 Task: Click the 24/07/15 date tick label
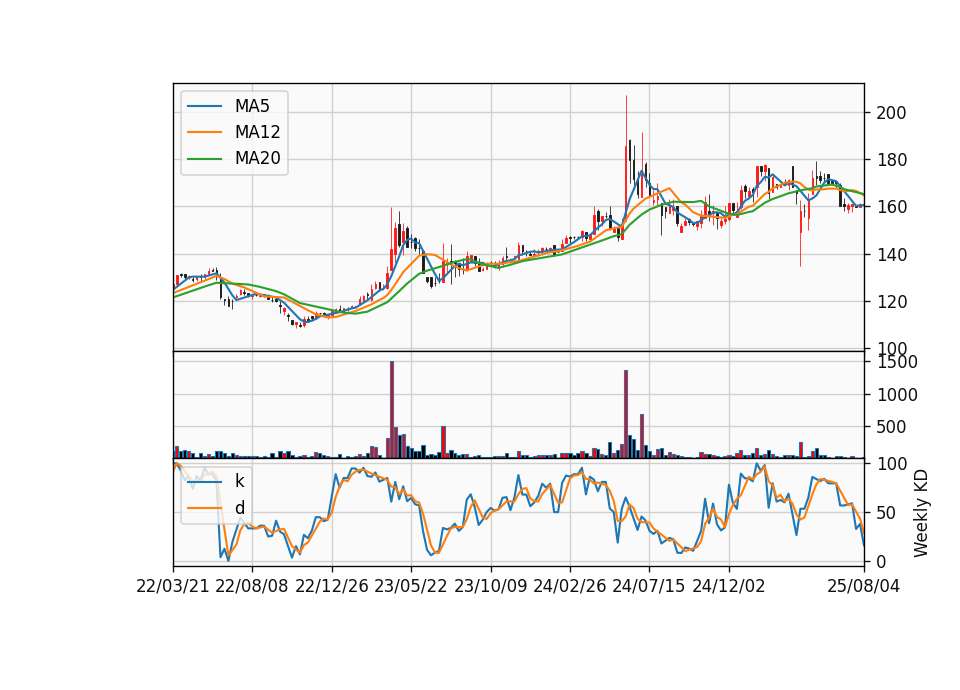coord(649,587)
